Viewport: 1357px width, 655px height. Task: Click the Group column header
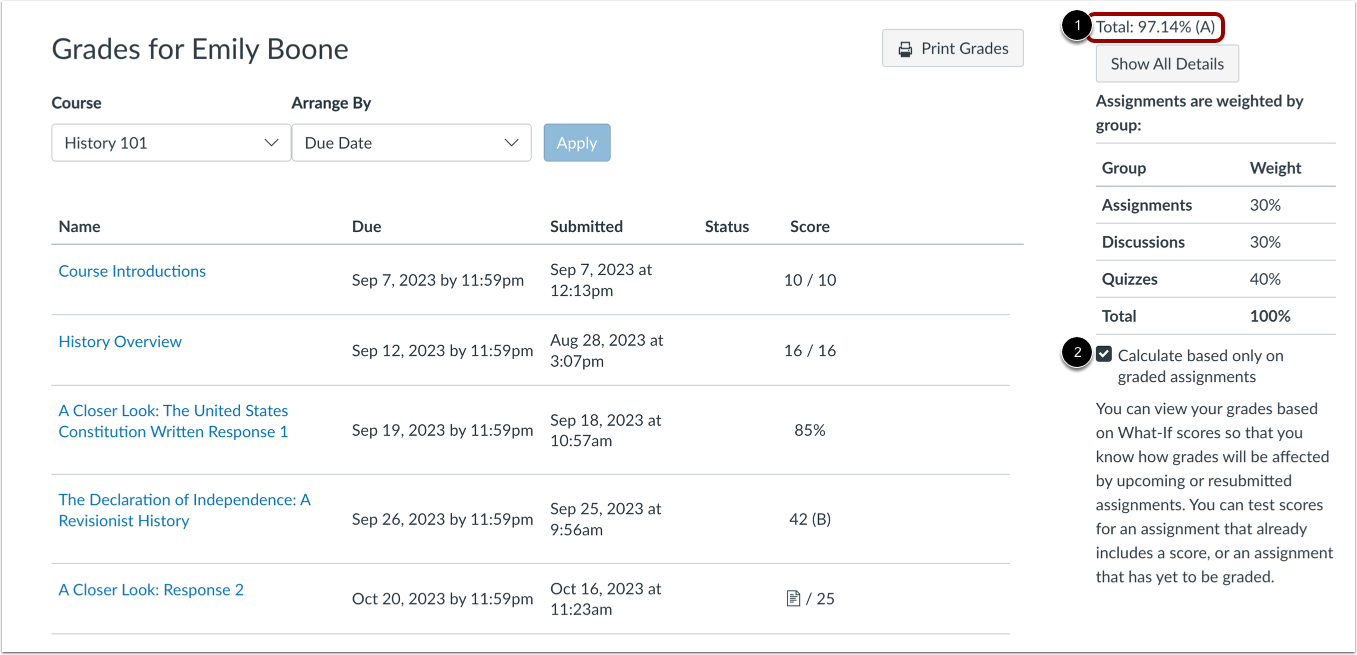coord(1124,168)
